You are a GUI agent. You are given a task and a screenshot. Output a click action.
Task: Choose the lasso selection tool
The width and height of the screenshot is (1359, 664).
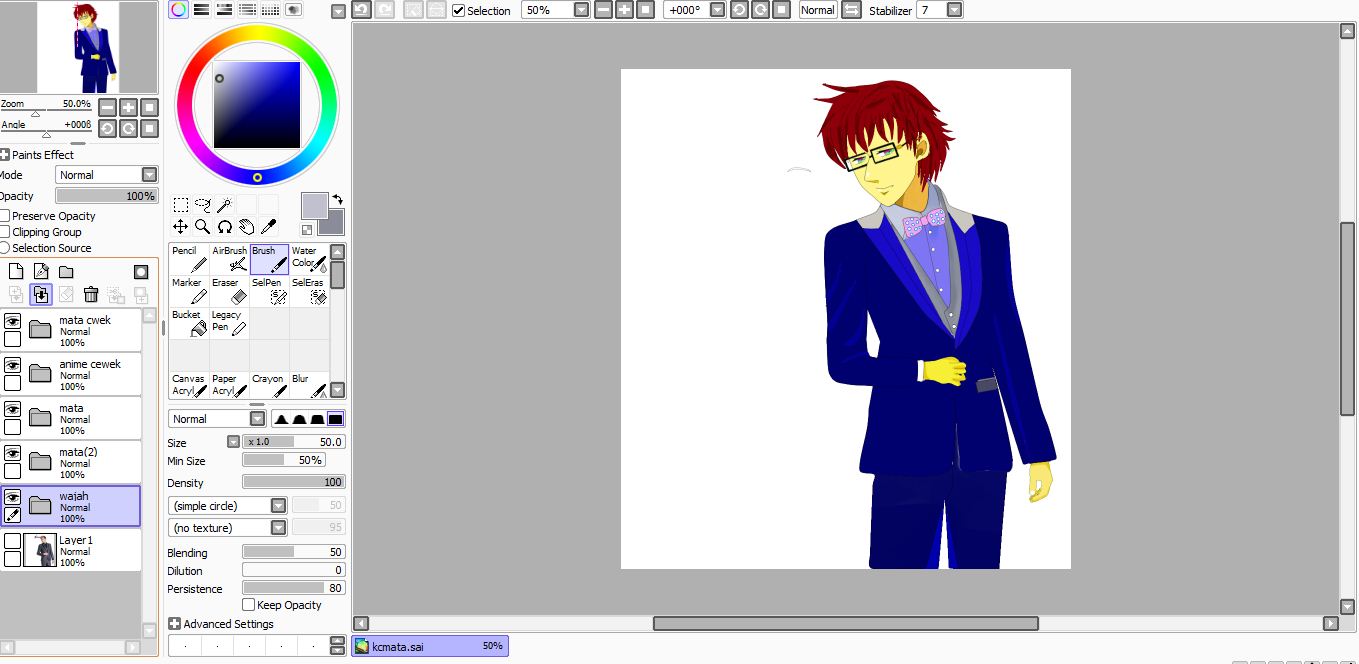coord(203,205)
